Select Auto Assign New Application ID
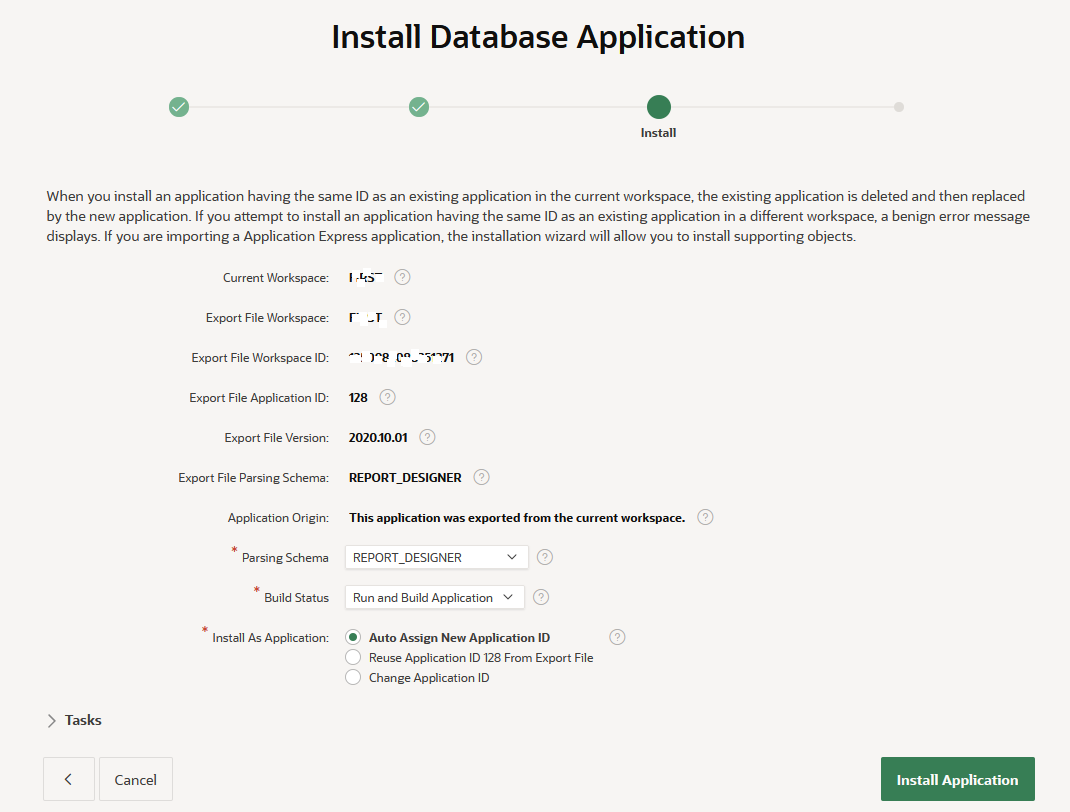Image resolution: width=1070 pixels, height=812 pixels. pos(352,637)
